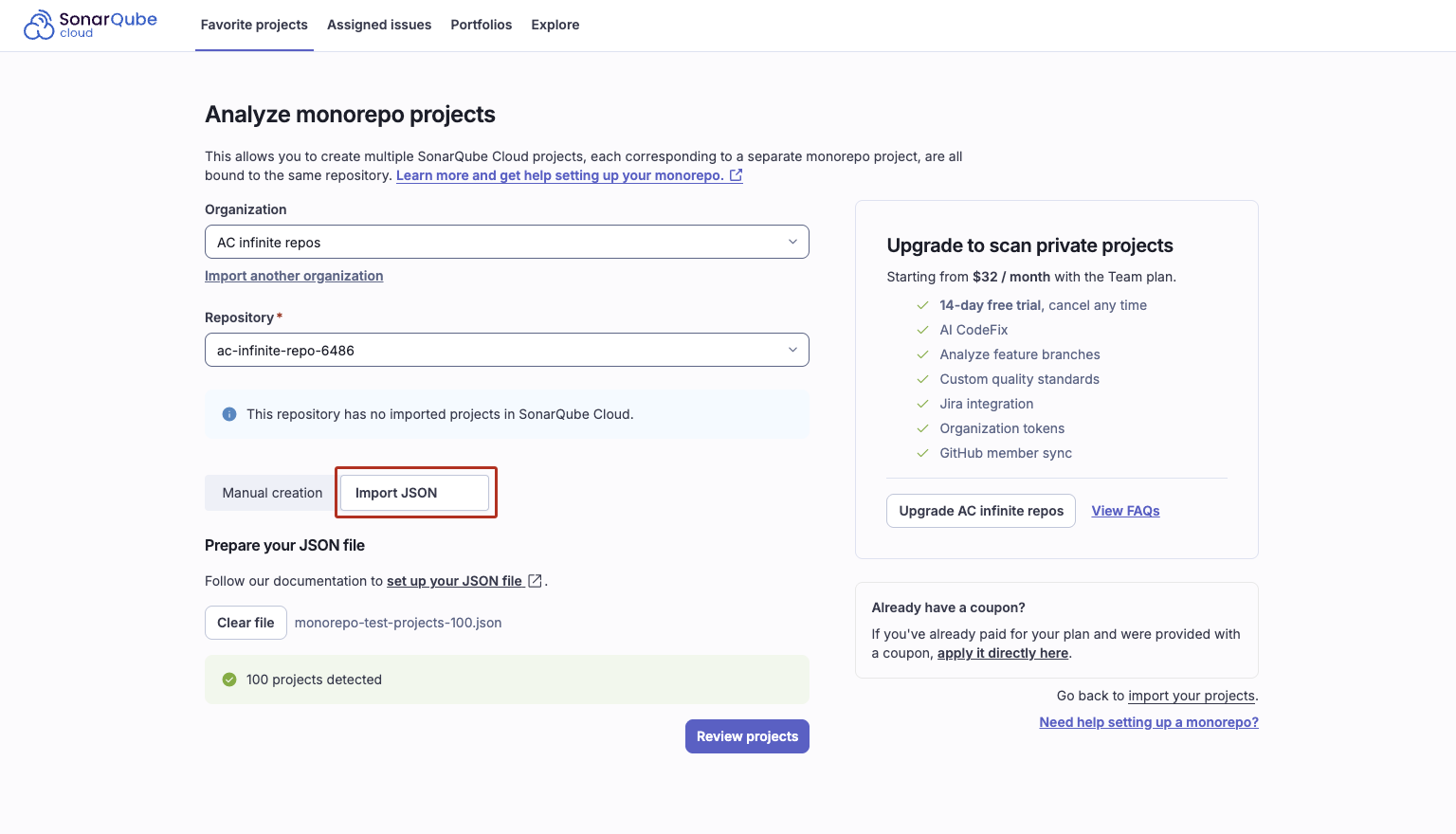The image size is (1456, 834).
Task: Click the blue info icon in repository notice
Action: [229, 414]
